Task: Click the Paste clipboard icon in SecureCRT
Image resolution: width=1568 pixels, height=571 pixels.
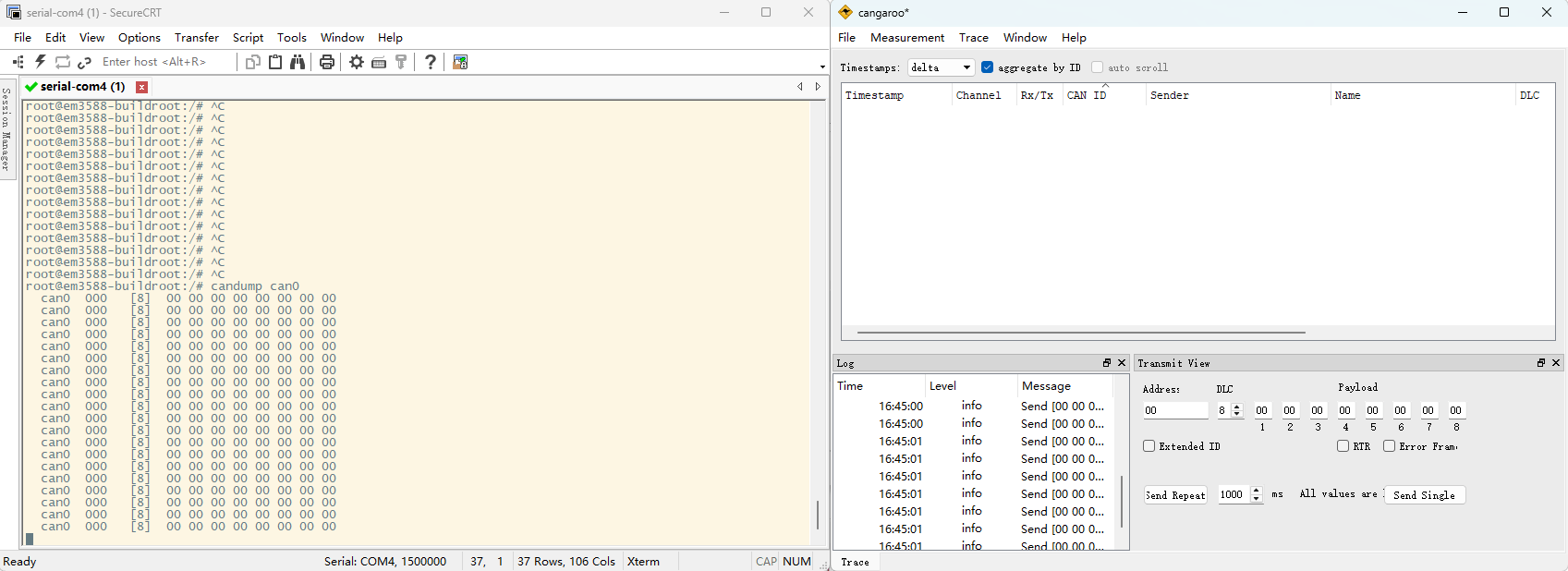Action: click(275, 62)
